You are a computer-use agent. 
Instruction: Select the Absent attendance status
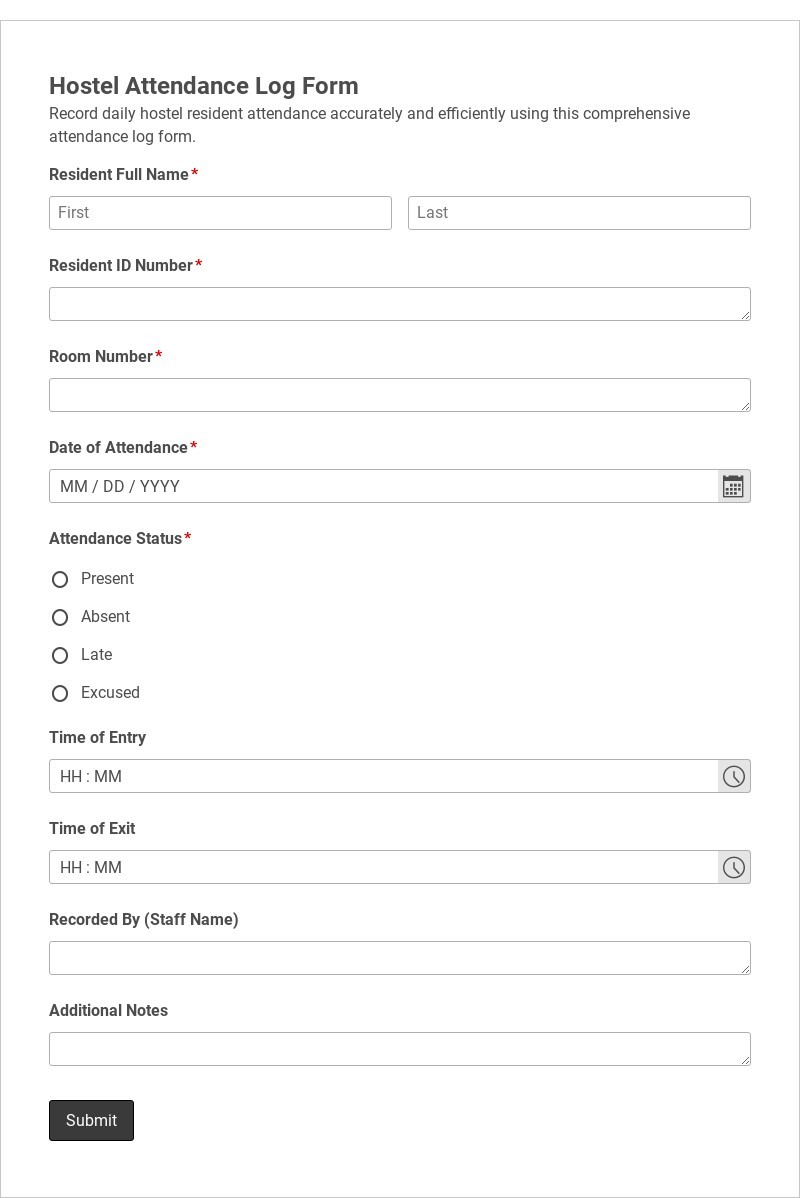pyautogui.click(x=60, y=617)
